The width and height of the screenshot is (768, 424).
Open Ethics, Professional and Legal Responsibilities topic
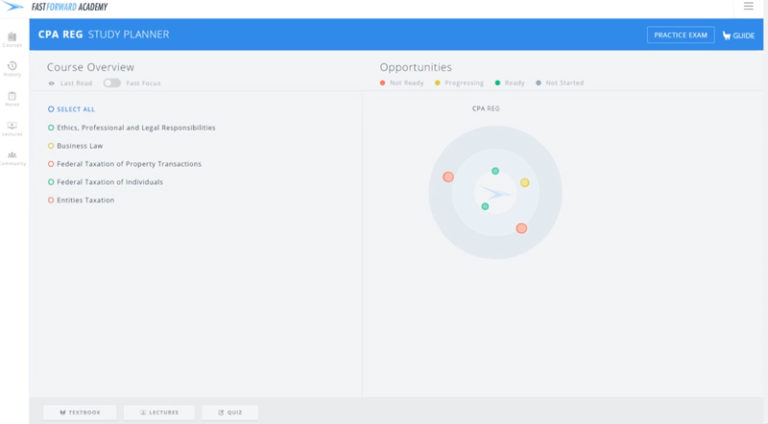click(x=135, y=128)
